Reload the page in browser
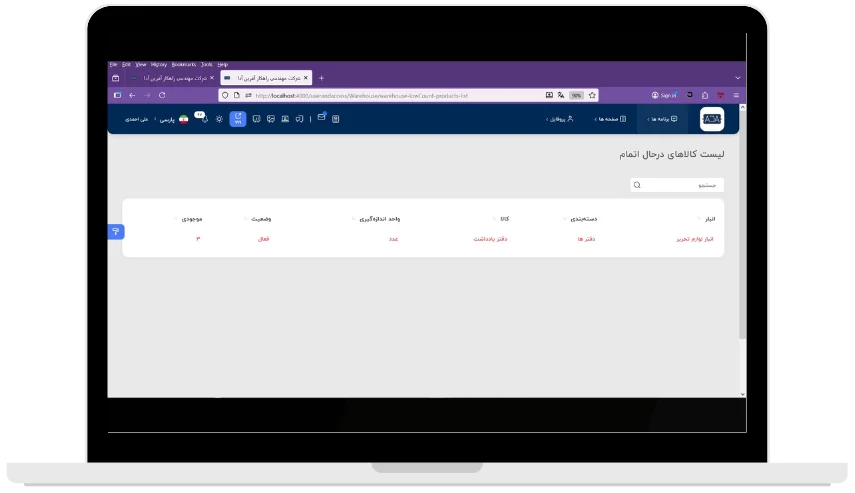The image size is (855, 493). 162,96
